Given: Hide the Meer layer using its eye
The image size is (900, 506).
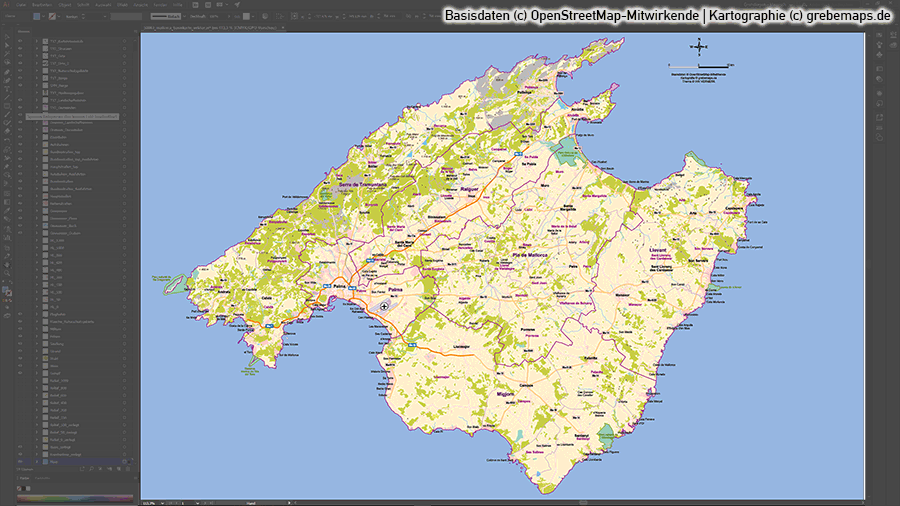Looking at the screenshot, I should pos(21,462).
